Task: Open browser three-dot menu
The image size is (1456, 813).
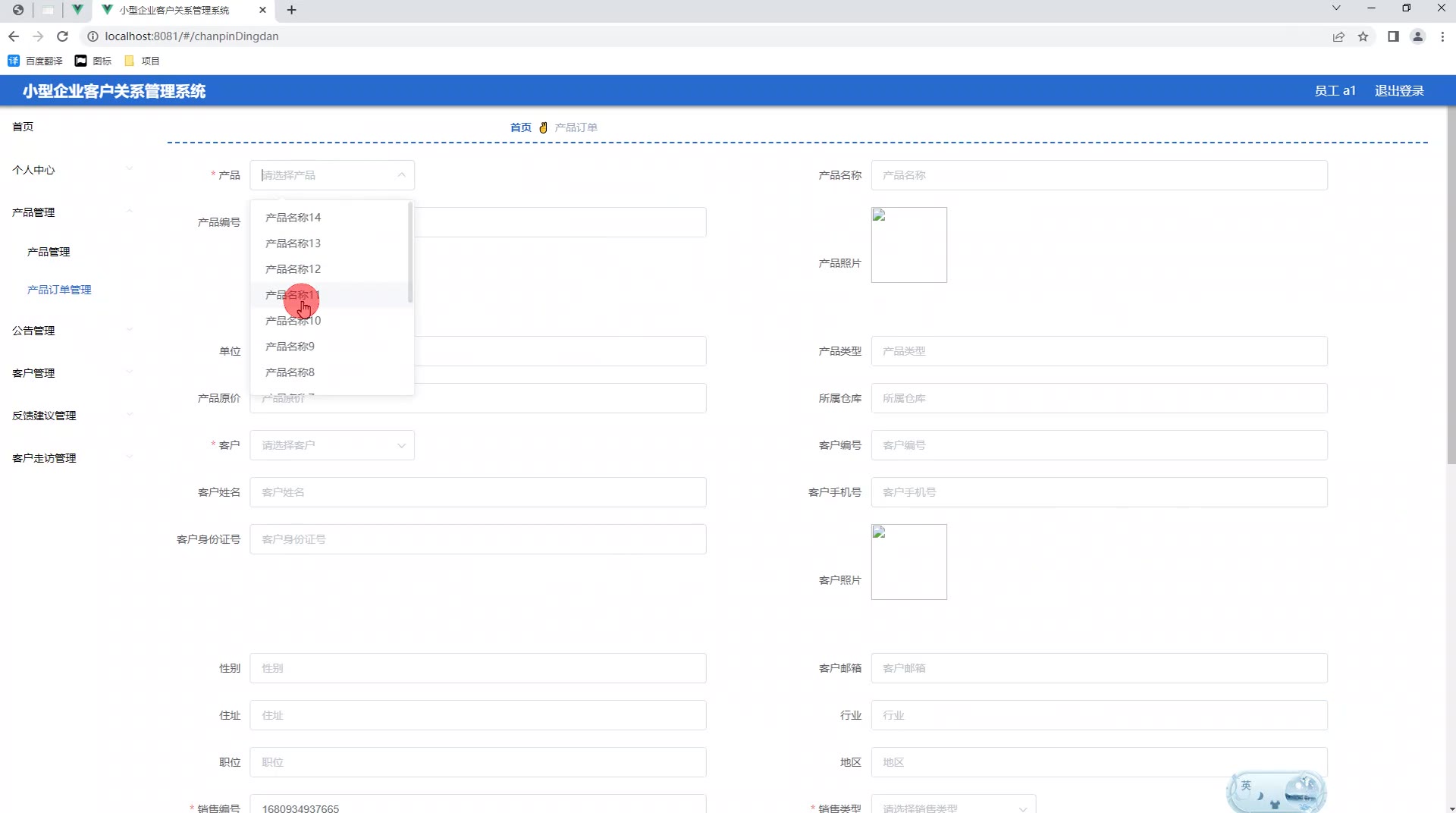Action: click(x=1442, y=36)
